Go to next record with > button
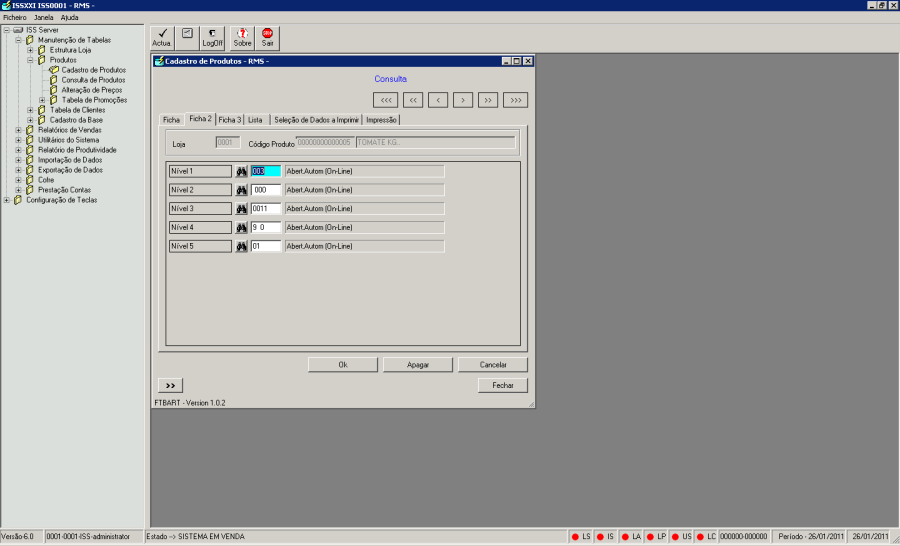 coord(463,100)
